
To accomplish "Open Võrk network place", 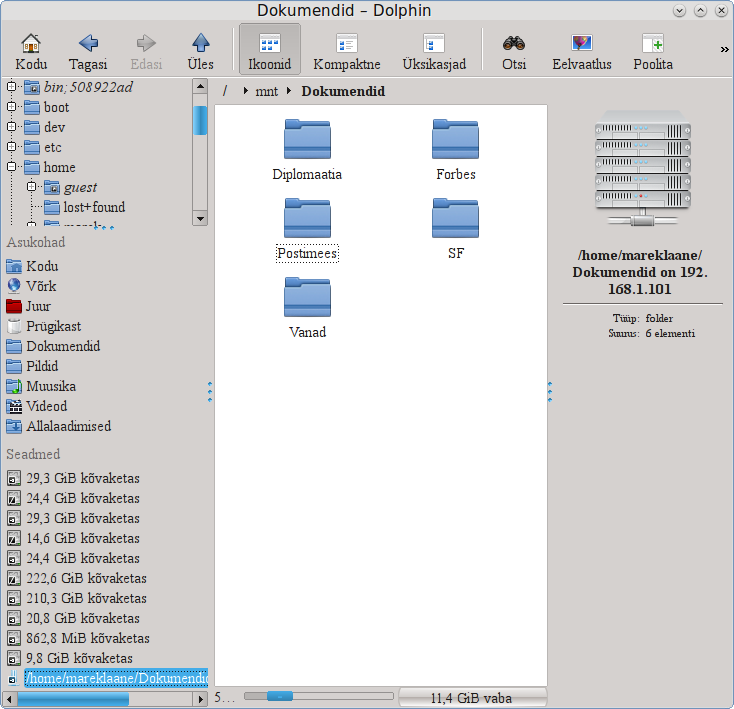I will [31, 286].
